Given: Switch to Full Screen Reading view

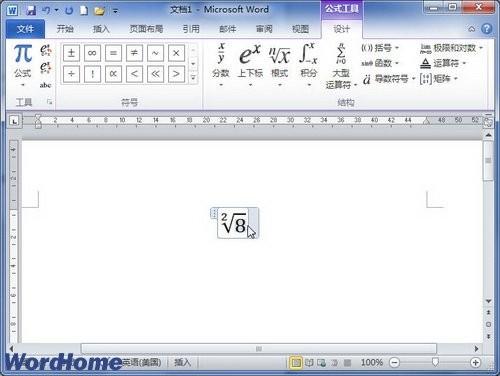Looking at the screenshot, I should click(309, 362).
